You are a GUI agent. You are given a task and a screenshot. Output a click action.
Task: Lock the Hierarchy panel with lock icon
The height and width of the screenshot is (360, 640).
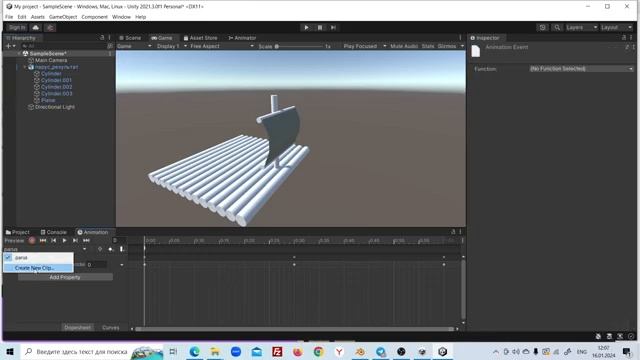point(102,38)
